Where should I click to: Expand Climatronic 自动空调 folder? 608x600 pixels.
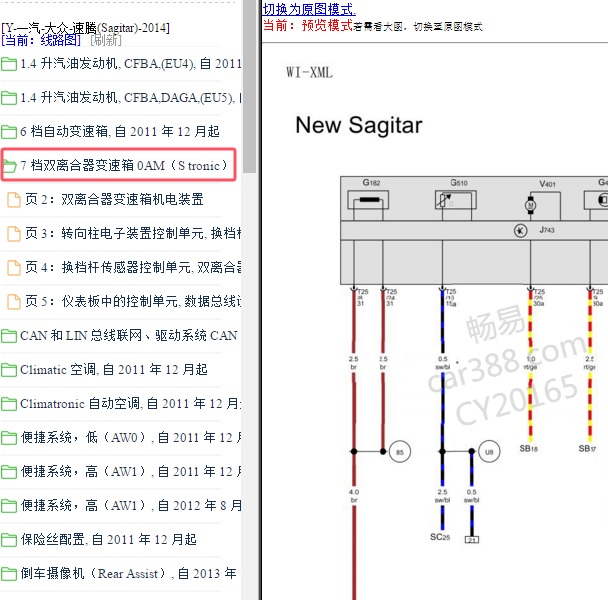131,404
